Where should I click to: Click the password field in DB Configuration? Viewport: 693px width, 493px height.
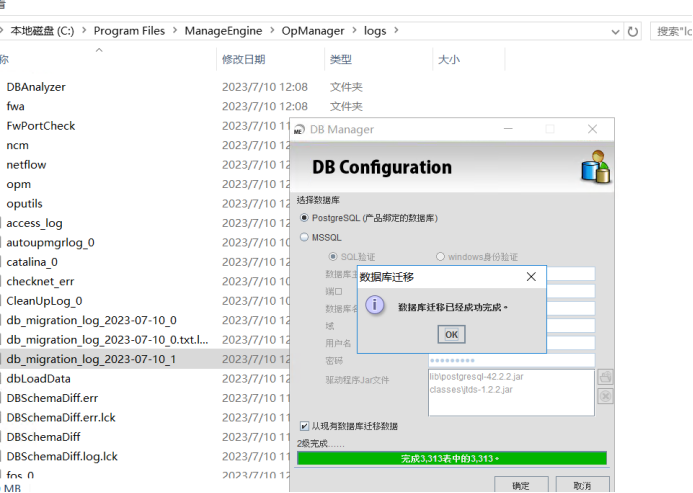tap(511, 360)
